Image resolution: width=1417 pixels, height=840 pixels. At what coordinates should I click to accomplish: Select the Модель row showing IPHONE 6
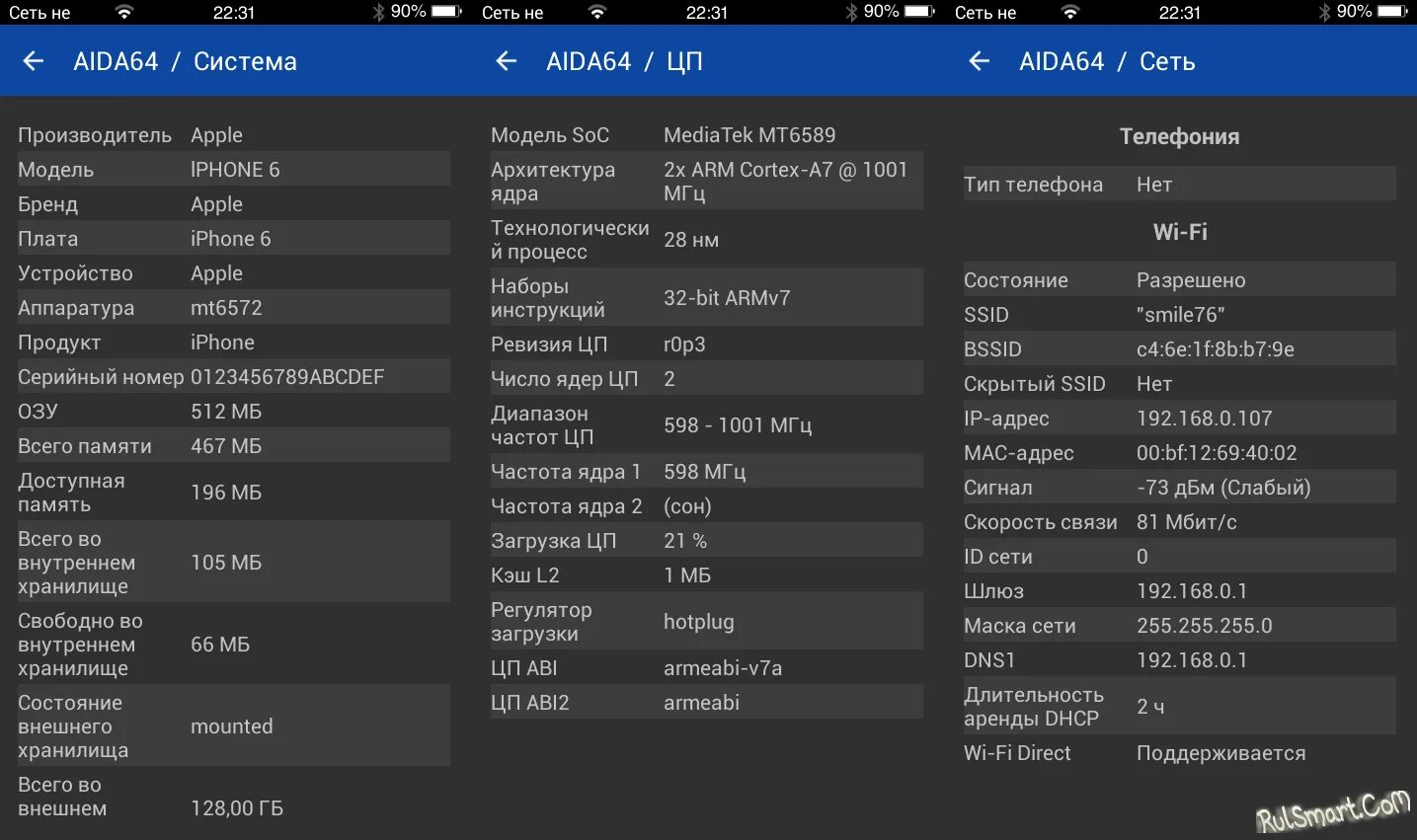(234, 169)
